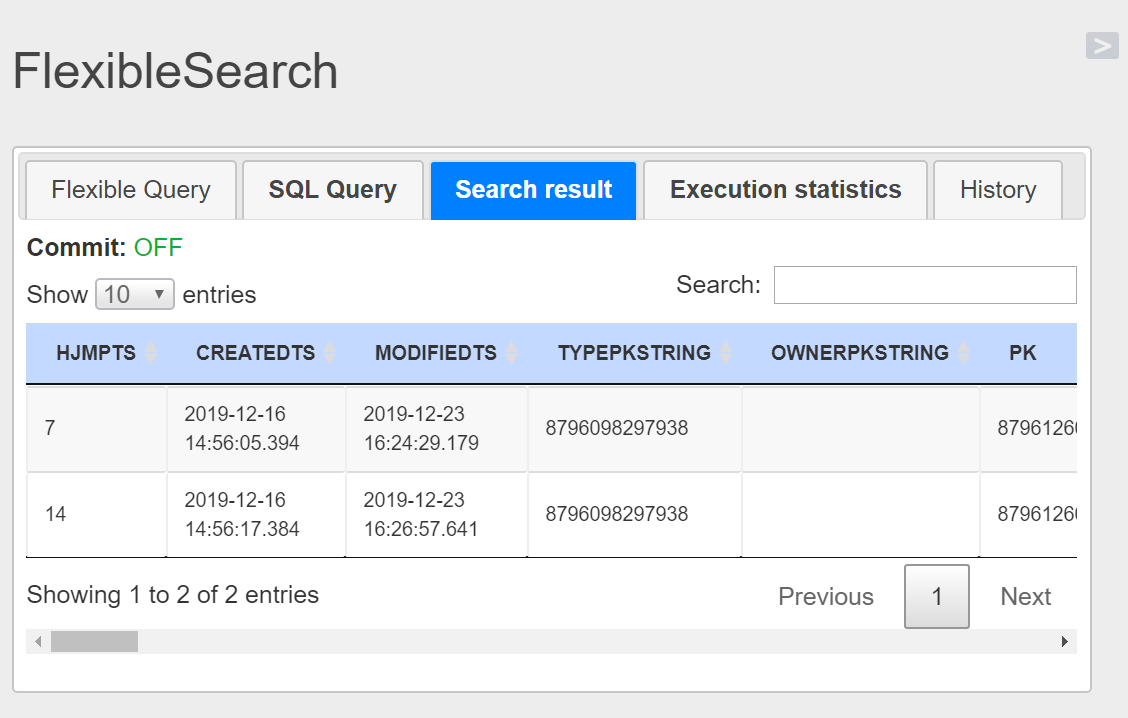
Task: Open the SQL Query tab
Action: pos(333,190)
